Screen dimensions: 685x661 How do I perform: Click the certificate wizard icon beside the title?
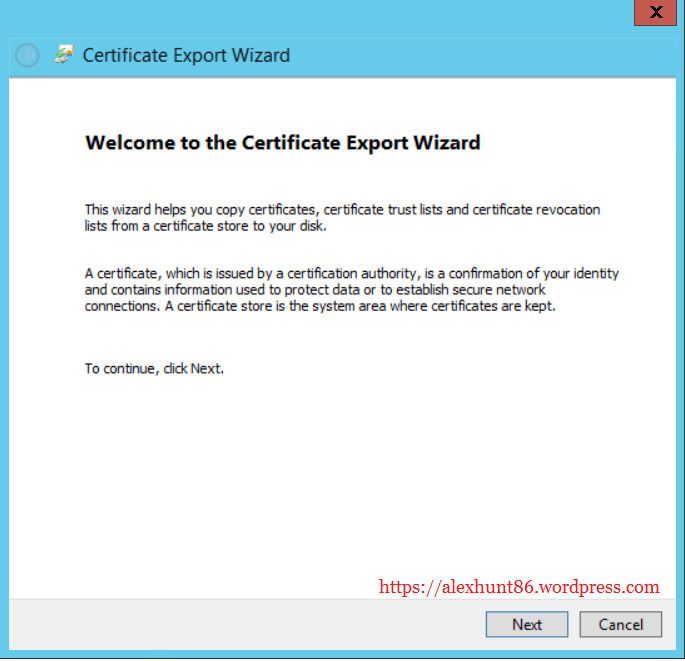(64, 55)
